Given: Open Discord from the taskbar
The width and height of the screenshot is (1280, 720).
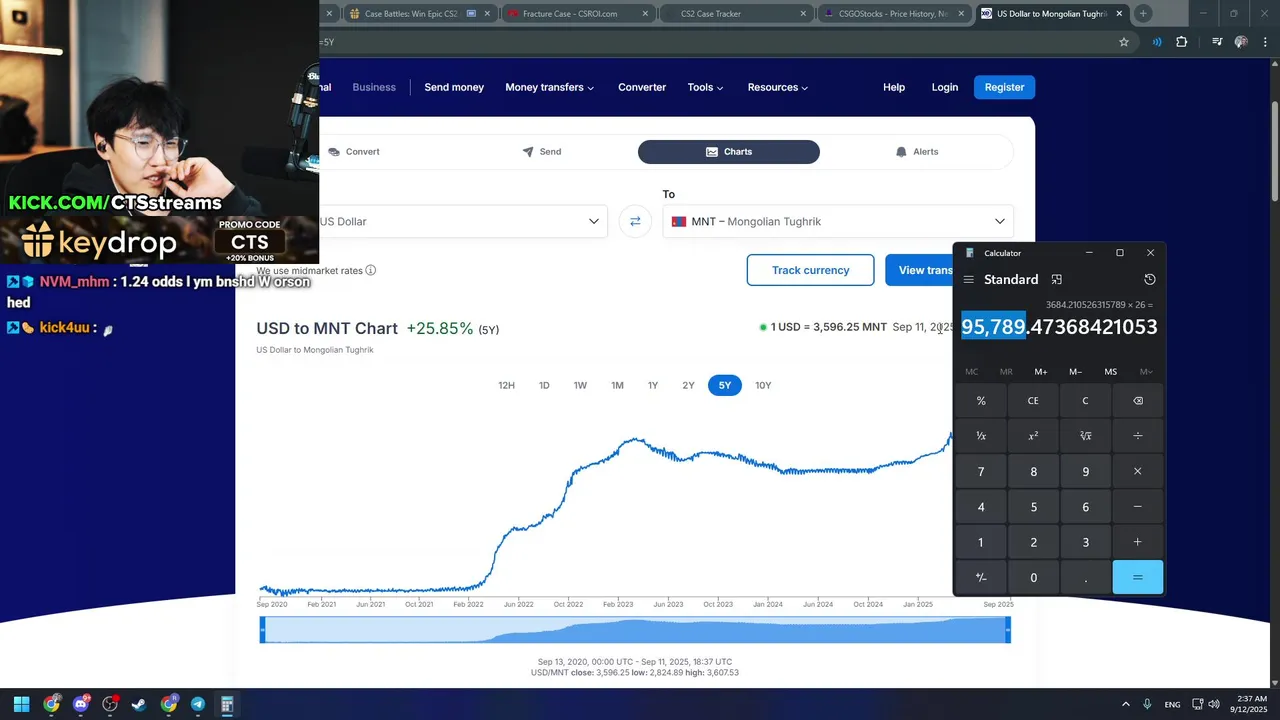Looking at the screenshot, I should point(81,704).
